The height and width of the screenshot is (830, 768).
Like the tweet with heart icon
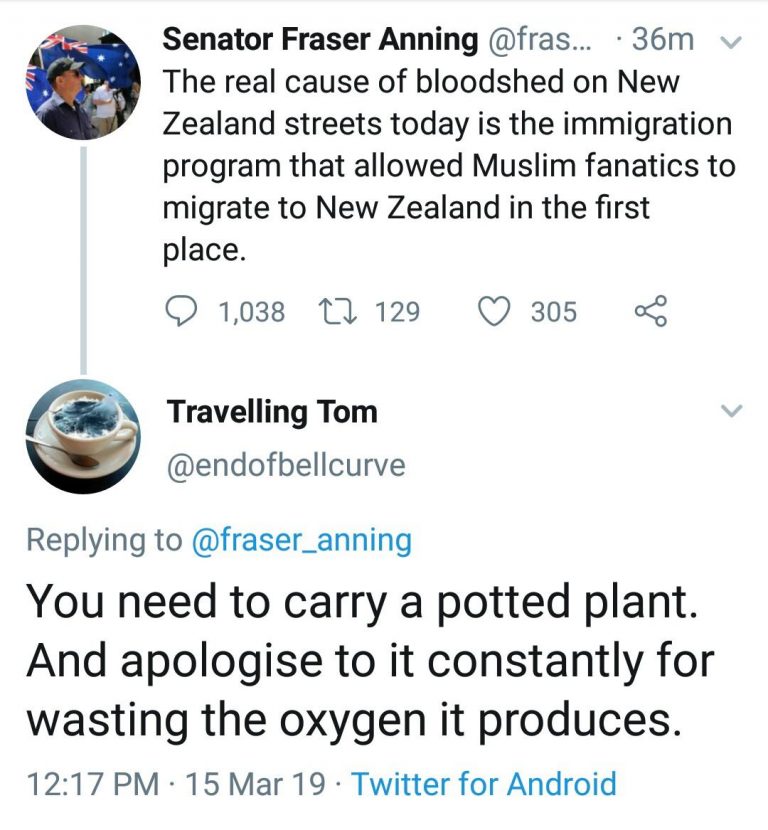point(494,312)
